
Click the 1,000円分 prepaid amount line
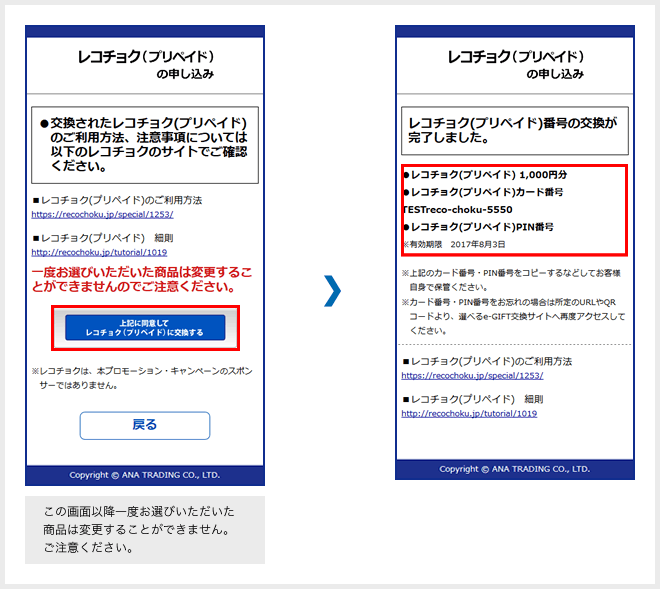tap(485, 175)
